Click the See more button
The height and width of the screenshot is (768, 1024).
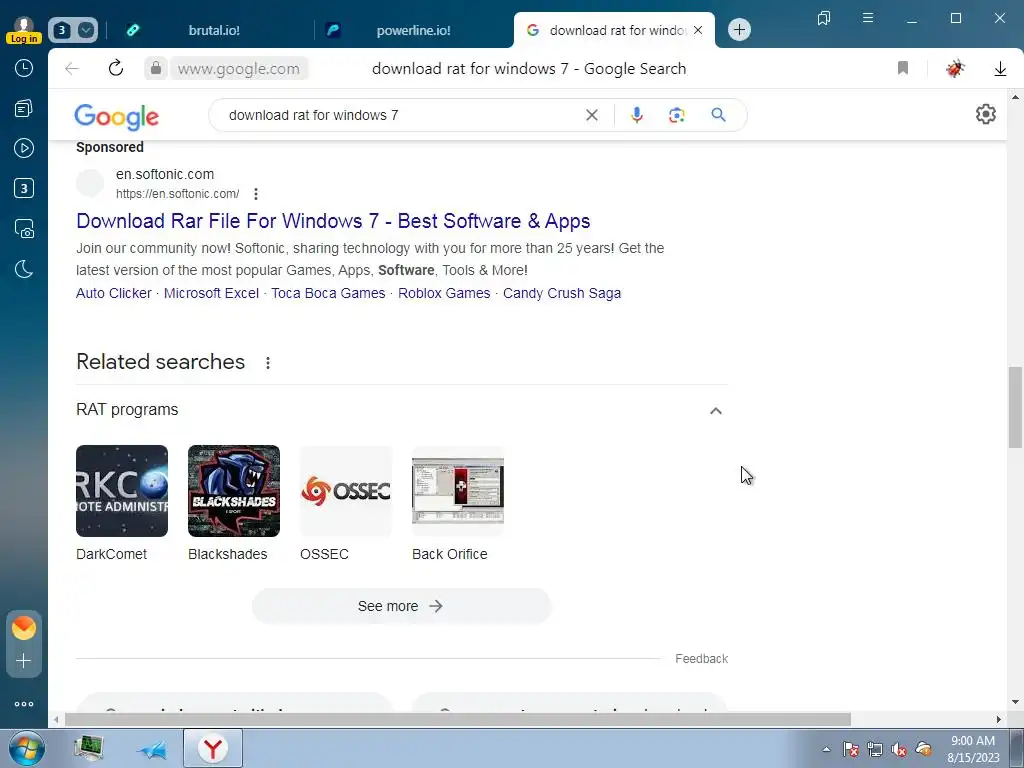(x=402, y=606)
